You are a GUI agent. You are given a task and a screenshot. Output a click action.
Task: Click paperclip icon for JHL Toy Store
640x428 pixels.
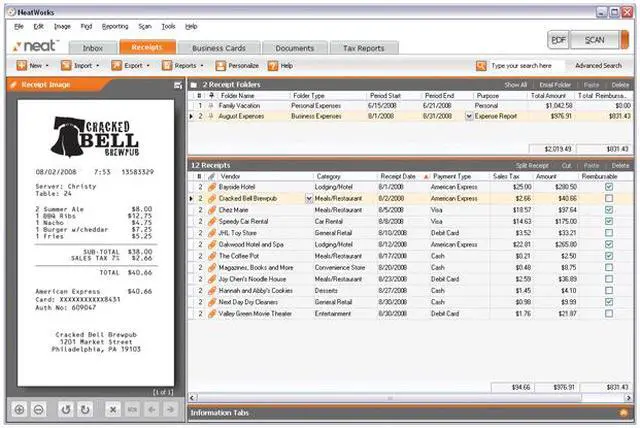[212, 233]
